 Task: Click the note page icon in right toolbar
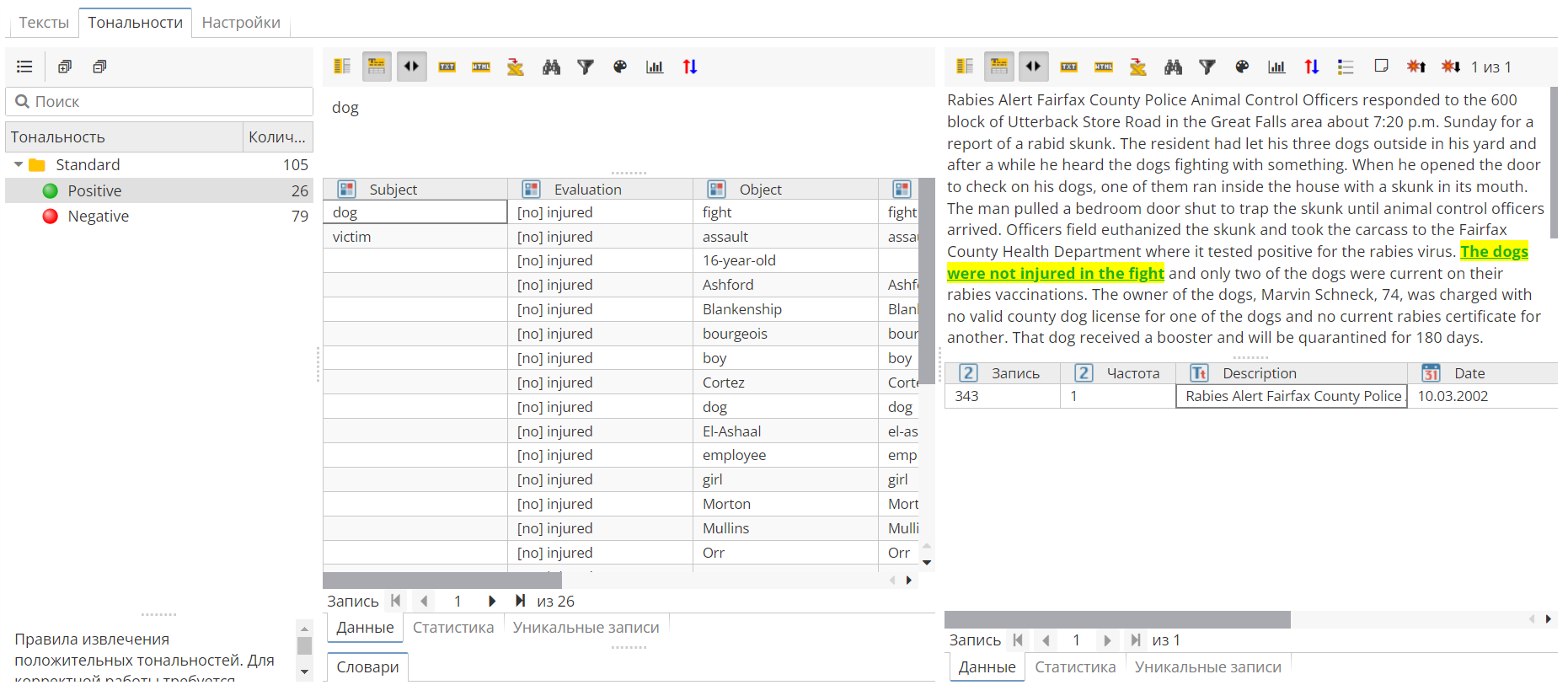1381,66
